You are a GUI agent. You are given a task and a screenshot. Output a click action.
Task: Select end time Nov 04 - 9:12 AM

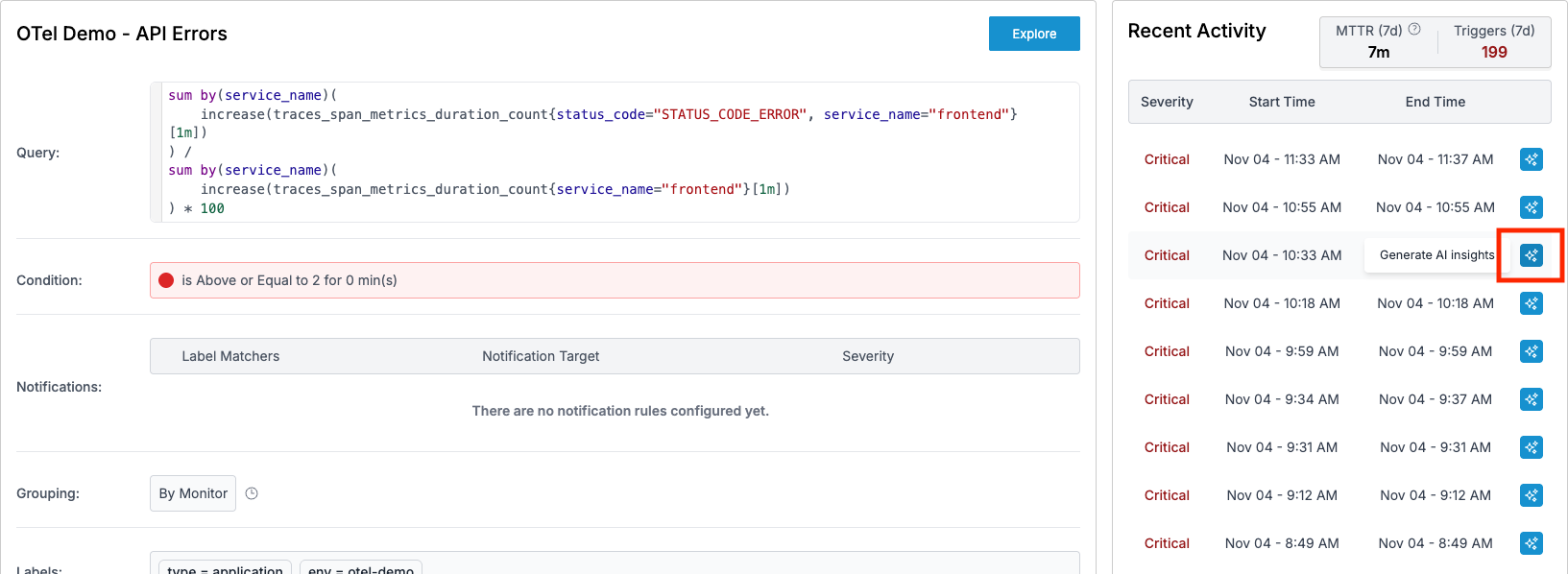click(x=1435, y=495)
